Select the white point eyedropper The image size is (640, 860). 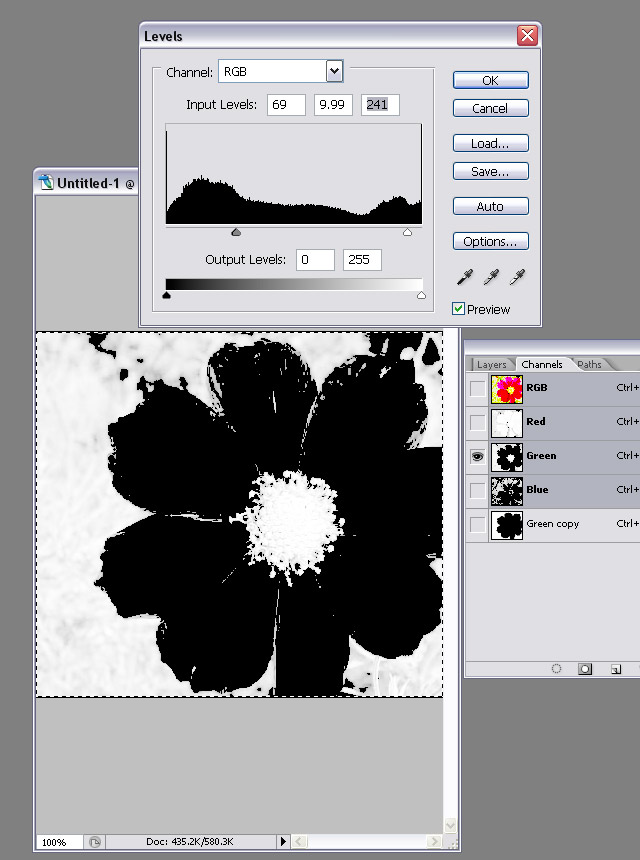tap(516, 277)
